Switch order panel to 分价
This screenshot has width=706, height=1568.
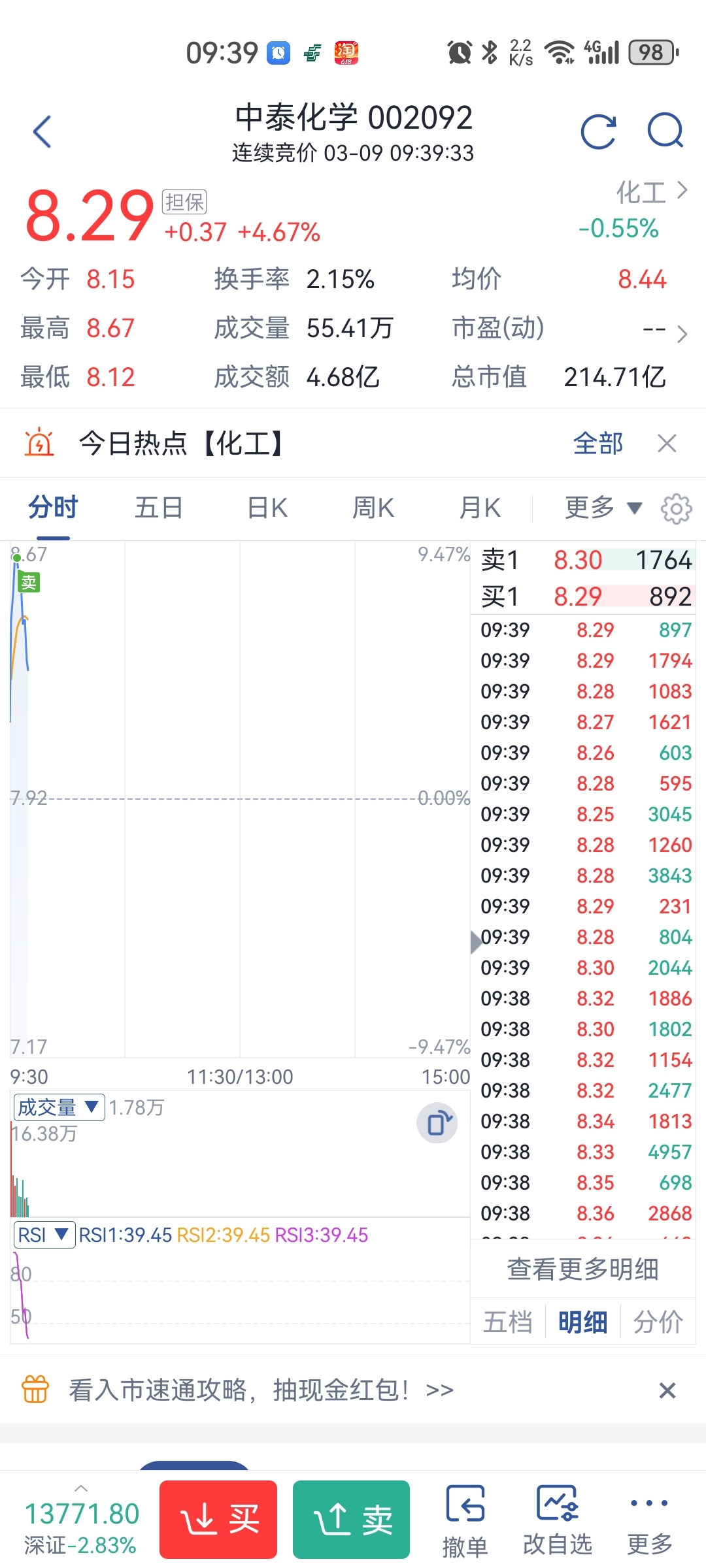658,1322
